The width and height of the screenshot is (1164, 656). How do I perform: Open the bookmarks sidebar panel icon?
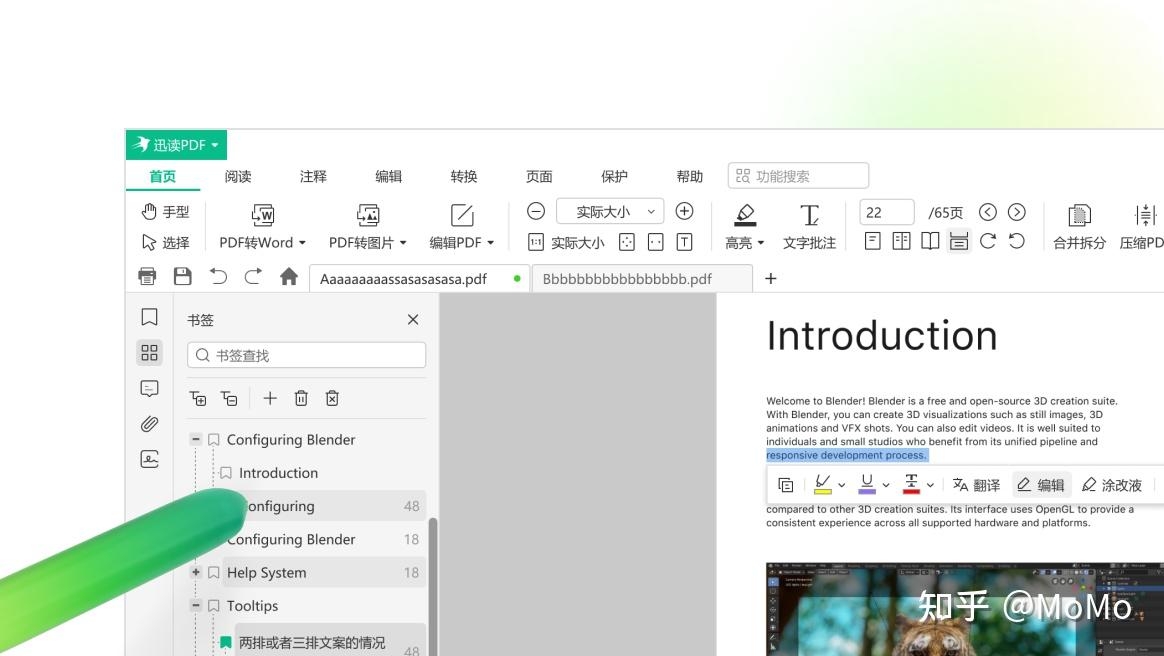point(149,317)
